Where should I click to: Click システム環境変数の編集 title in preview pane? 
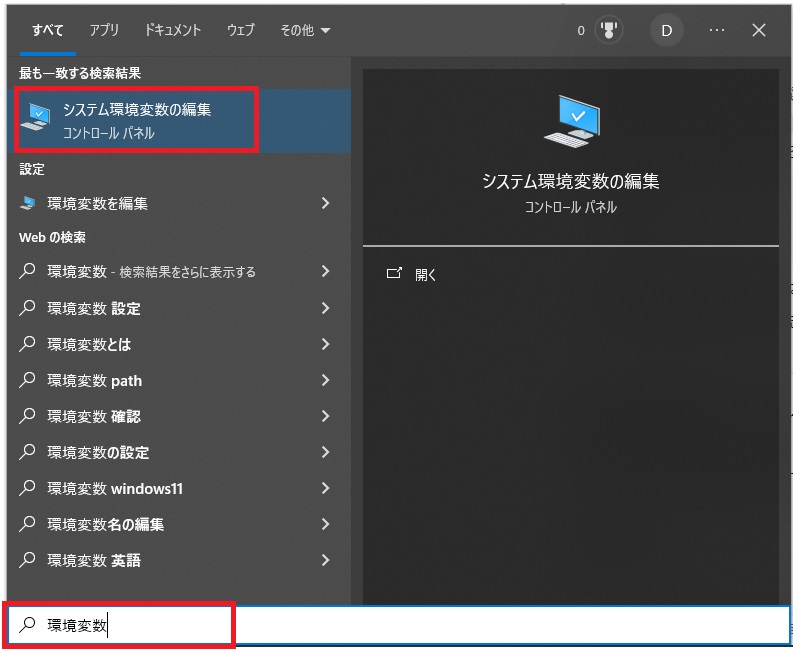click(570, 181)
